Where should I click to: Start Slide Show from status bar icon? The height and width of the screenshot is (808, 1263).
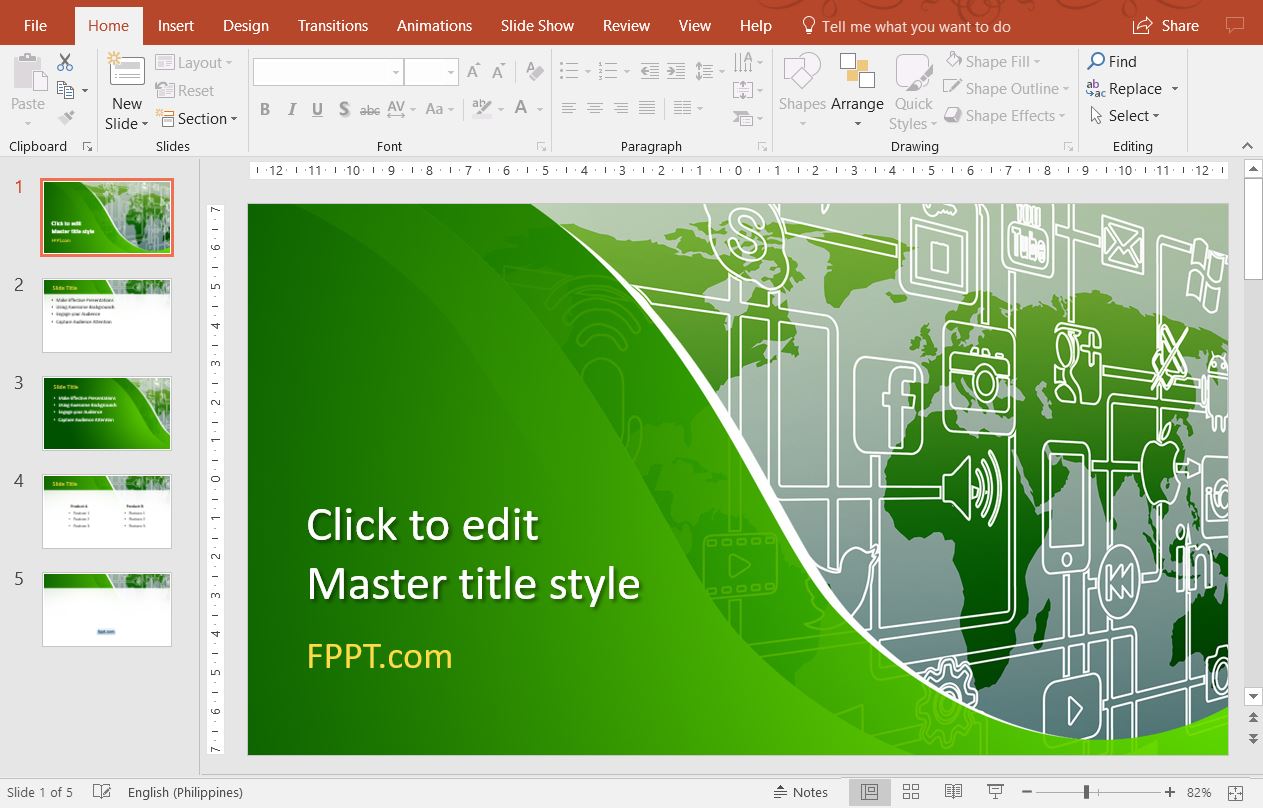point(995,792)
